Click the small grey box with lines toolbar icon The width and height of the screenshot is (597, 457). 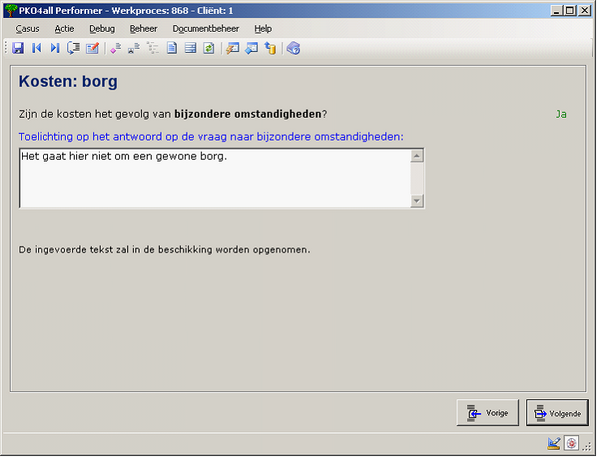134,48
